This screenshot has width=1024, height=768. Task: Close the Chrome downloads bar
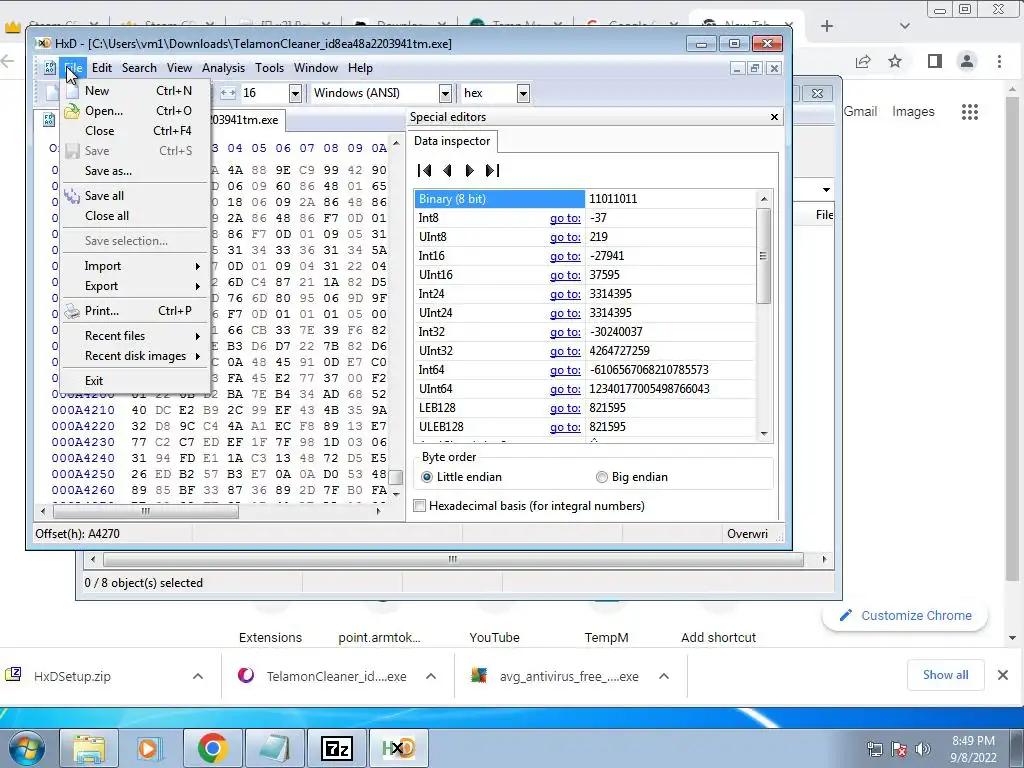click(1003, 675)
